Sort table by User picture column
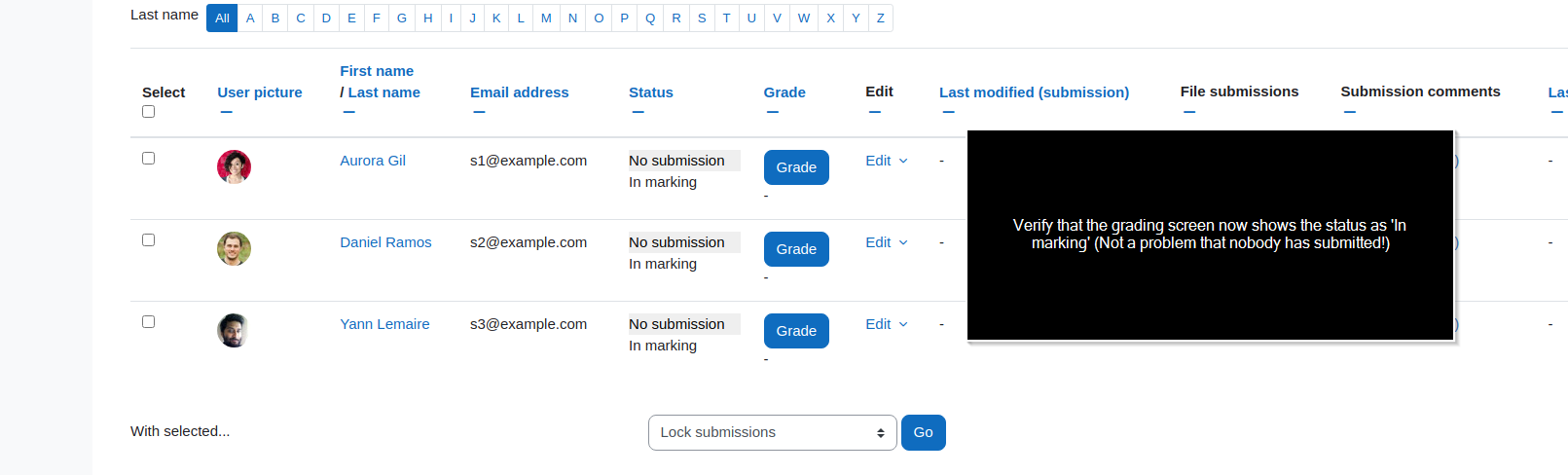Screen dimensions: 1568x475 (x=260, y=92)
